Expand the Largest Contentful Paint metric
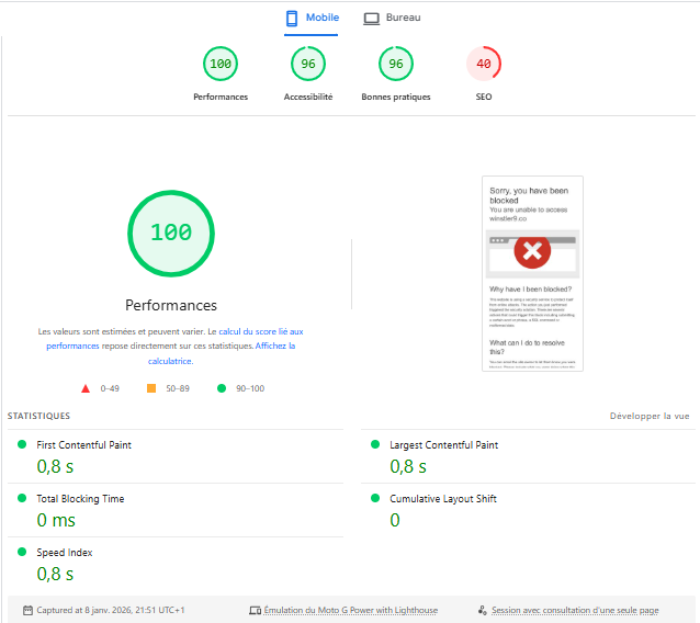This screenshot has width=700, height=623. click(443, 445)
